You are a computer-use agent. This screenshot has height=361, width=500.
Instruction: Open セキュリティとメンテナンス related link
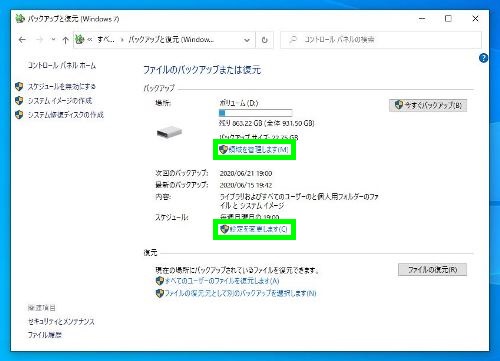[61, 322]
